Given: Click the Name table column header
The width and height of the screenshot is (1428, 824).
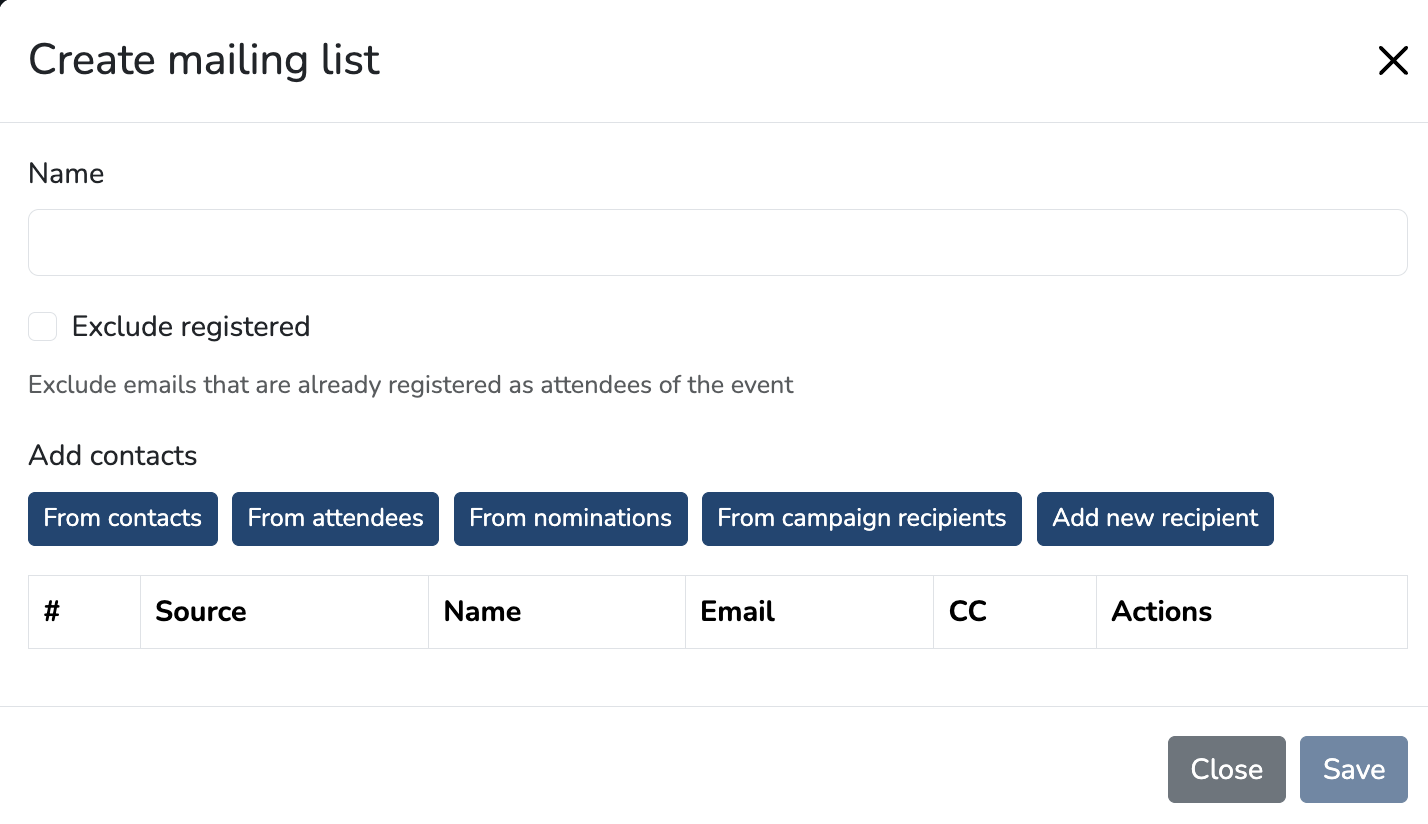Looking at the screenshot, I should [x=482, y=611].
